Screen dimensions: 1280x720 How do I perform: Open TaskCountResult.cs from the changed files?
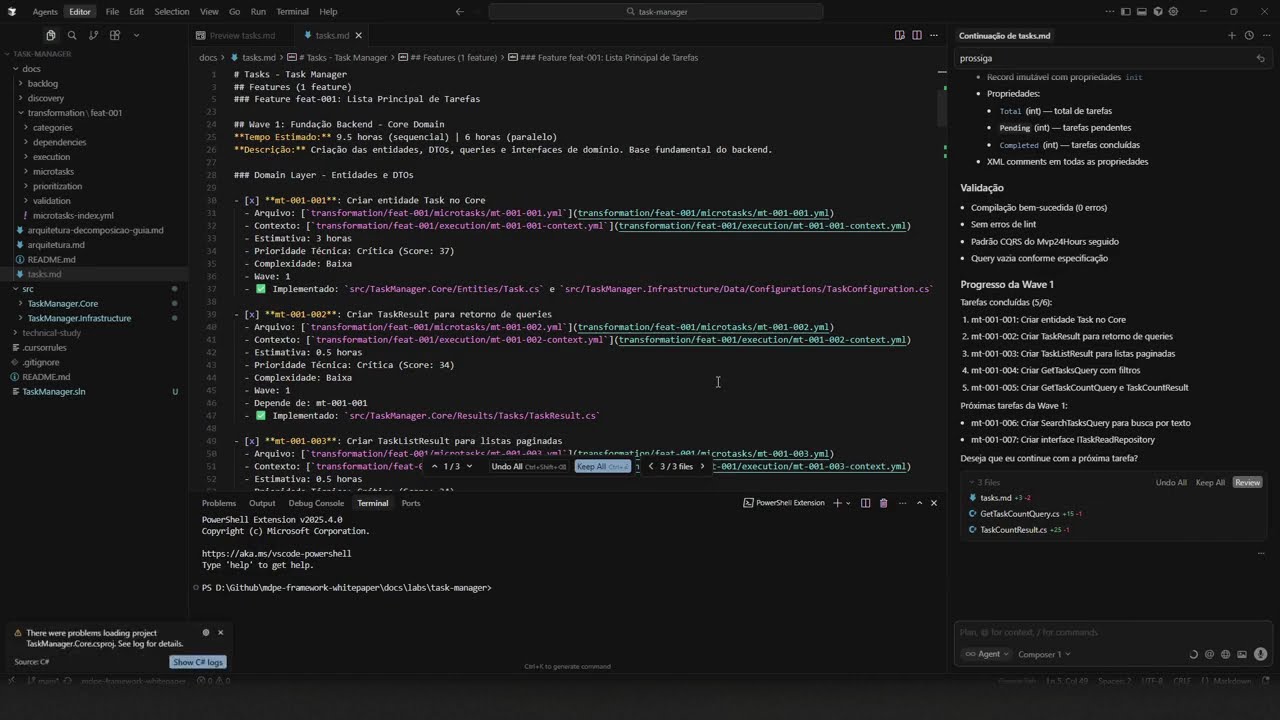pyautogui.click(x=1013, y=529)
